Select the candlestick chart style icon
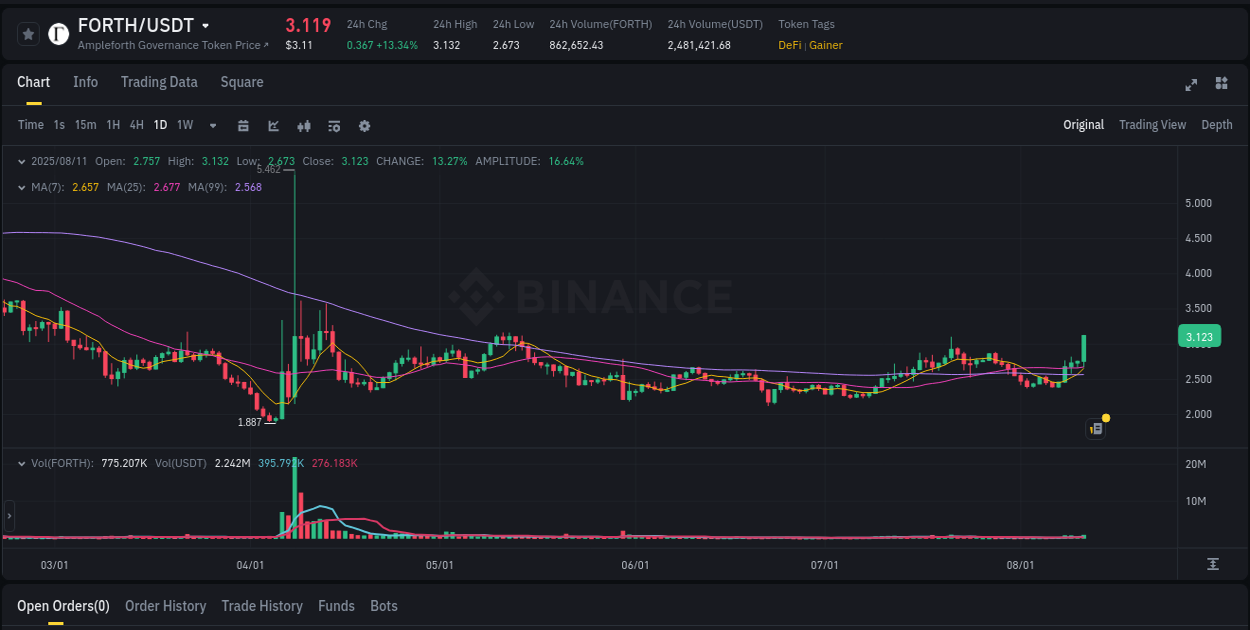 tap(303, 126)
